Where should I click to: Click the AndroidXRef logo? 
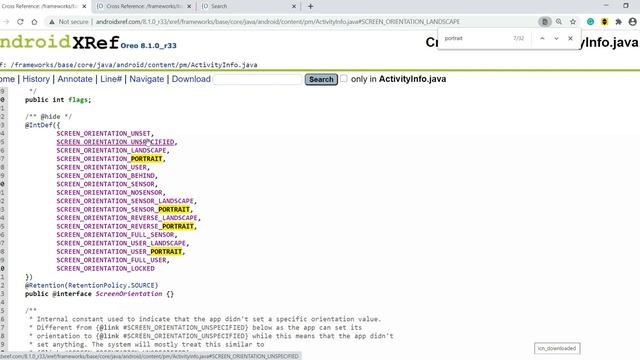[x=60, y=42]
